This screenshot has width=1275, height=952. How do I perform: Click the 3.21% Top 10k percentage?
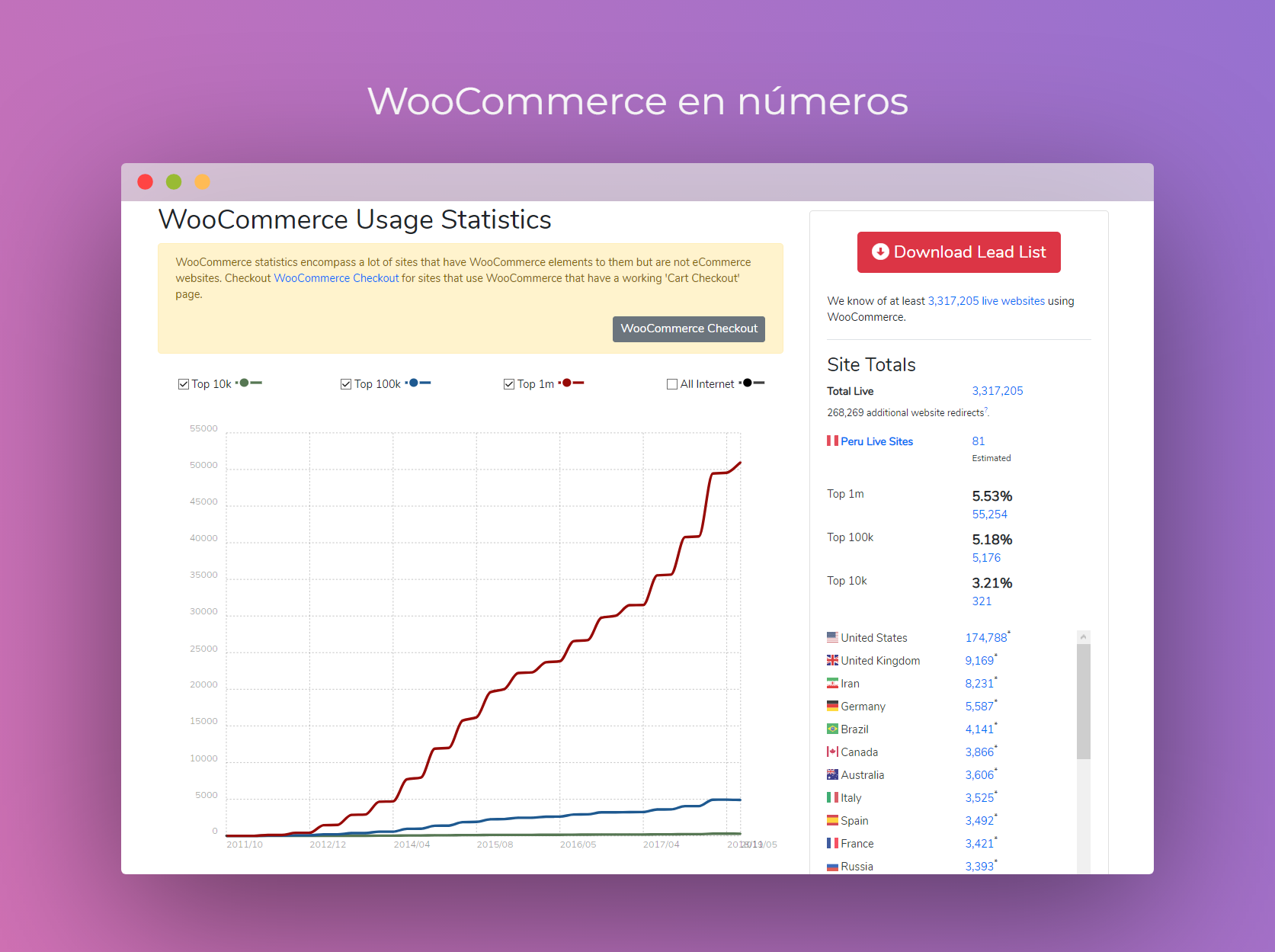click(x=991, y=583)
